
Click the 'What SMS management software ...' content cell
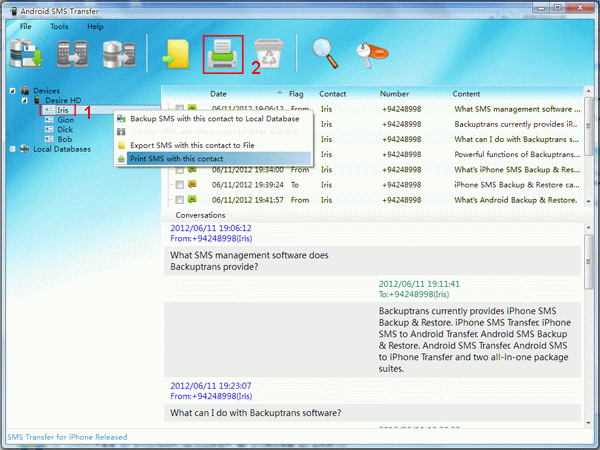(x=517, y=109)
